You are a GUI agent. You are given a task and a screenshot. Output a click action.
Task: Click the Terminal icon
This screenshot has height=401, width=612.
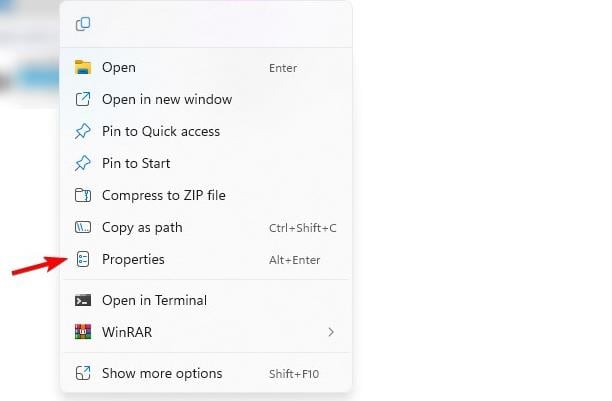pos(83,300)
